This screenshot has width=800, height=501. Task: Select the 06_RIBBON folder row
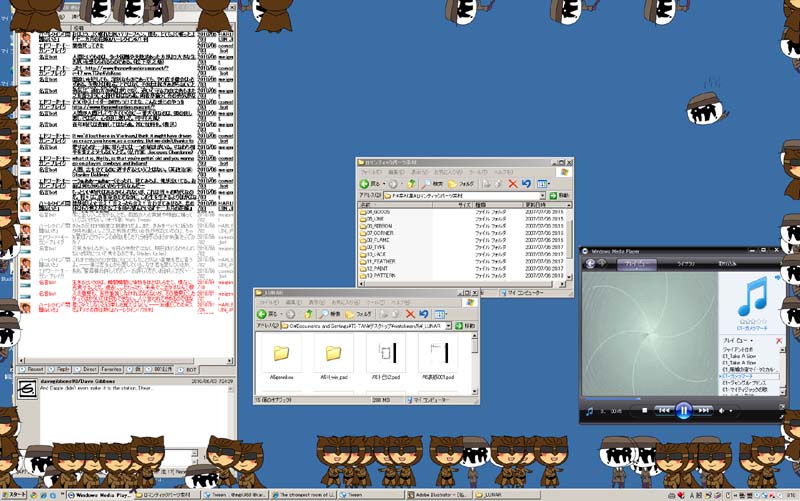(x=464, y=226)
